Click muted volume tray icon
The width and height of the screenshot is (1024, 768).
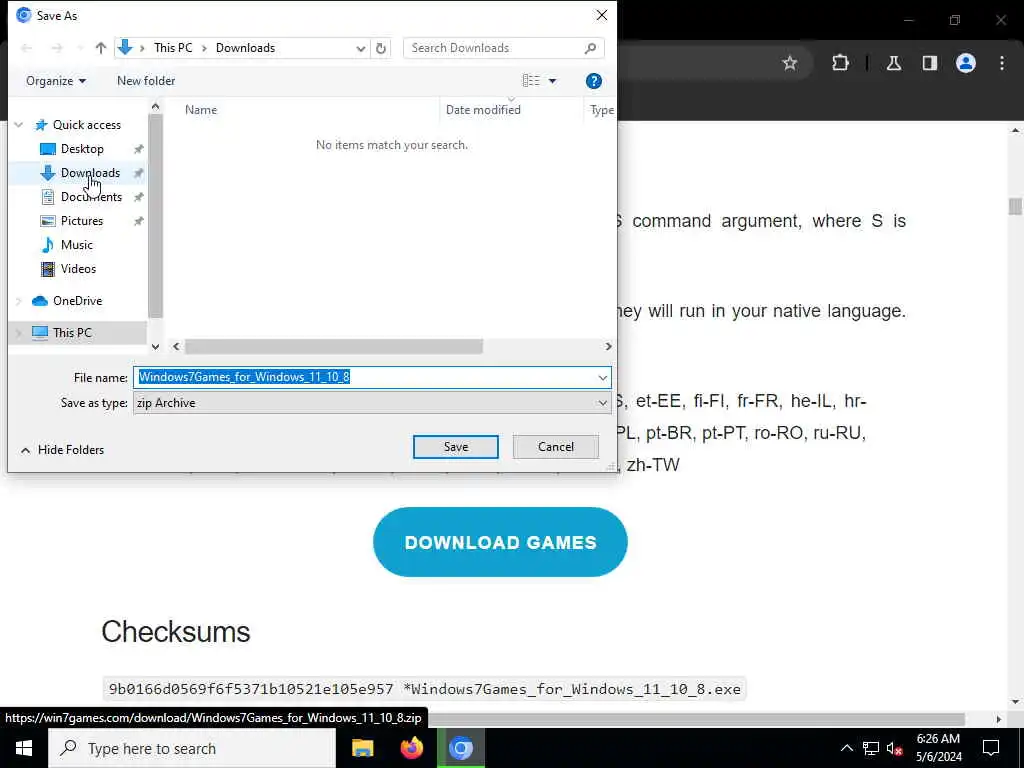pos(895,748)
